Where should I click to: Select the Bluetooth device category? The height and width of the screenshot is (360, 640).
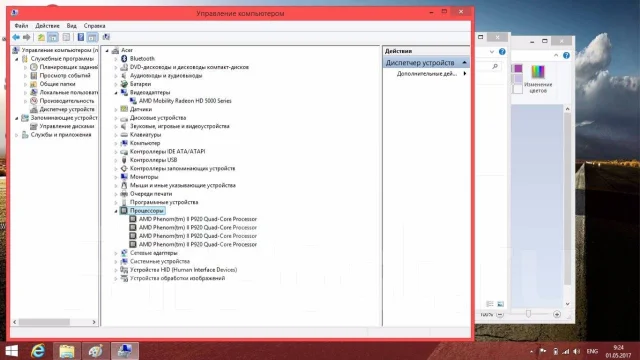[142, 59]
